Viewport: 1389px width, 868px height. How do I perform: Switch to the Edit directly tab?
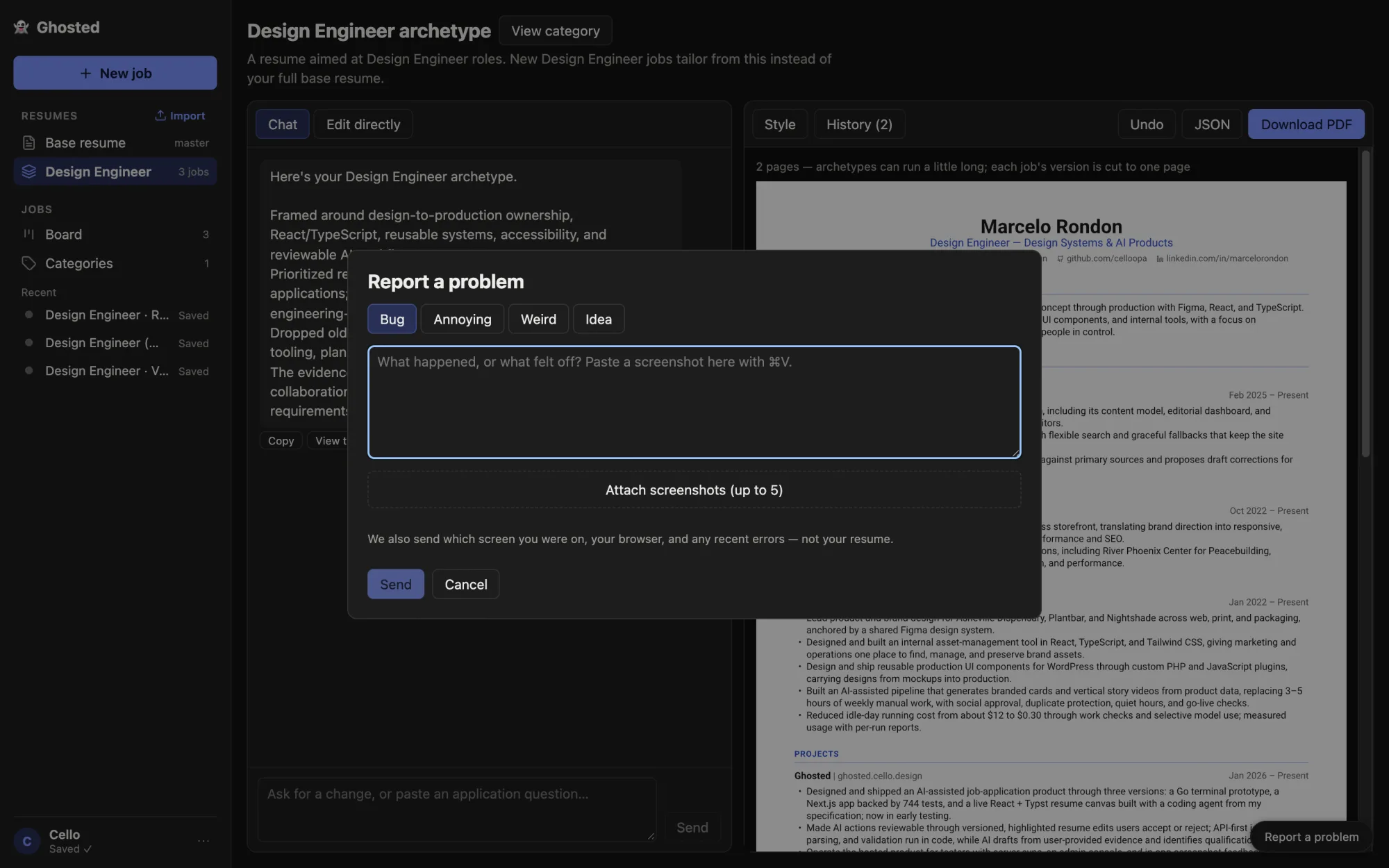click(363, 124)
